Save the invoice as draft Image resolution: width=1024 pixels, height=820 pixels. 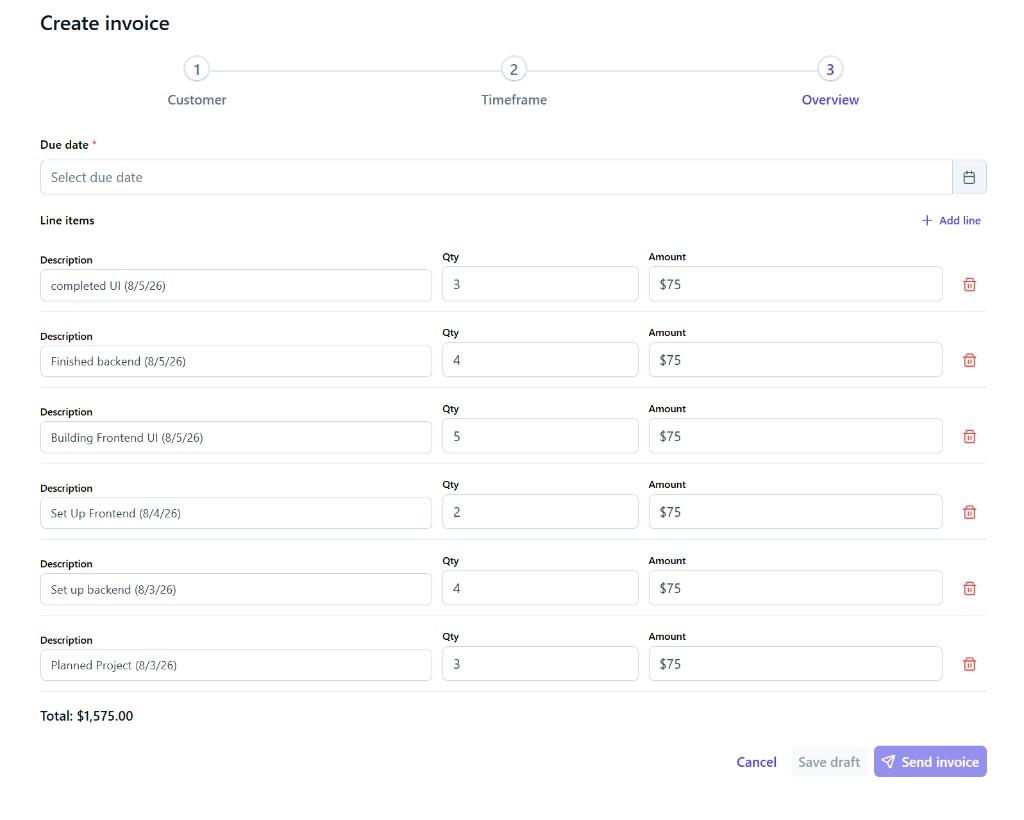pos(829,762)
